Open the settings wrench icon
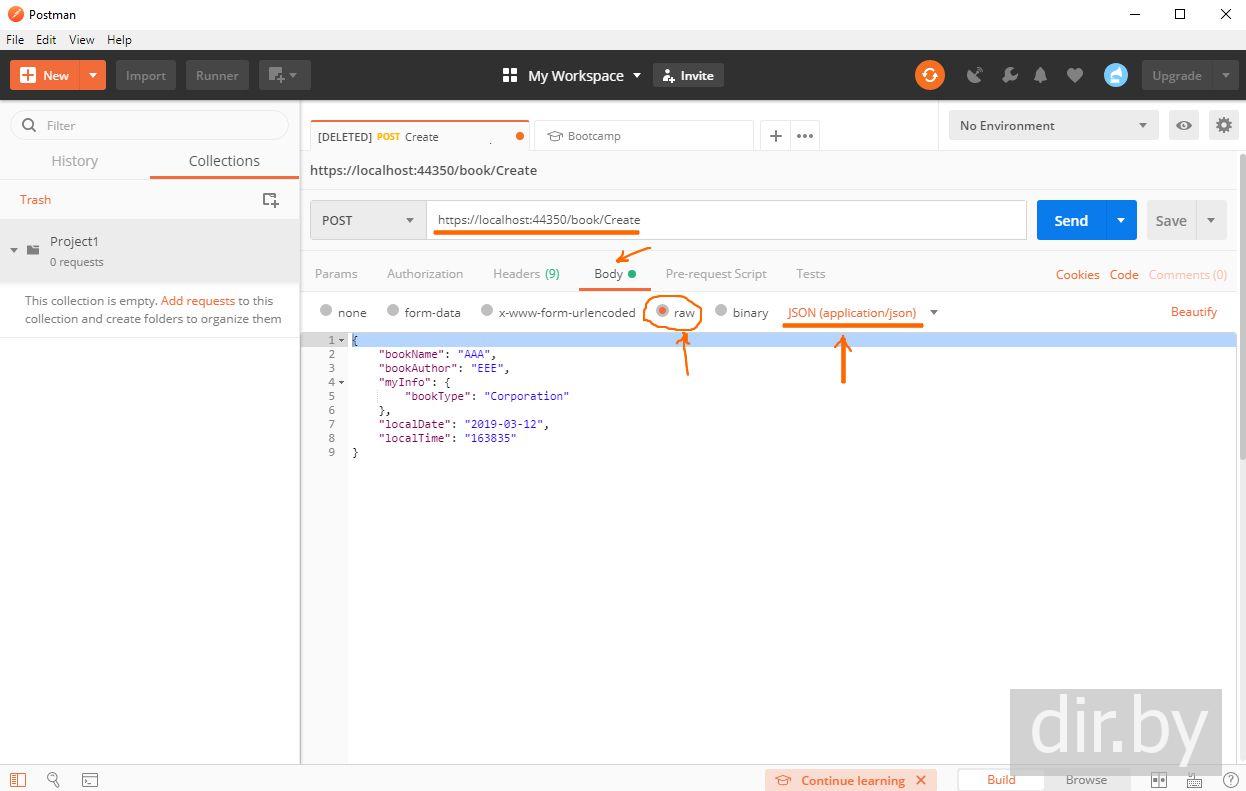This screenshot has height=791, width=1246. [1009, 75]
